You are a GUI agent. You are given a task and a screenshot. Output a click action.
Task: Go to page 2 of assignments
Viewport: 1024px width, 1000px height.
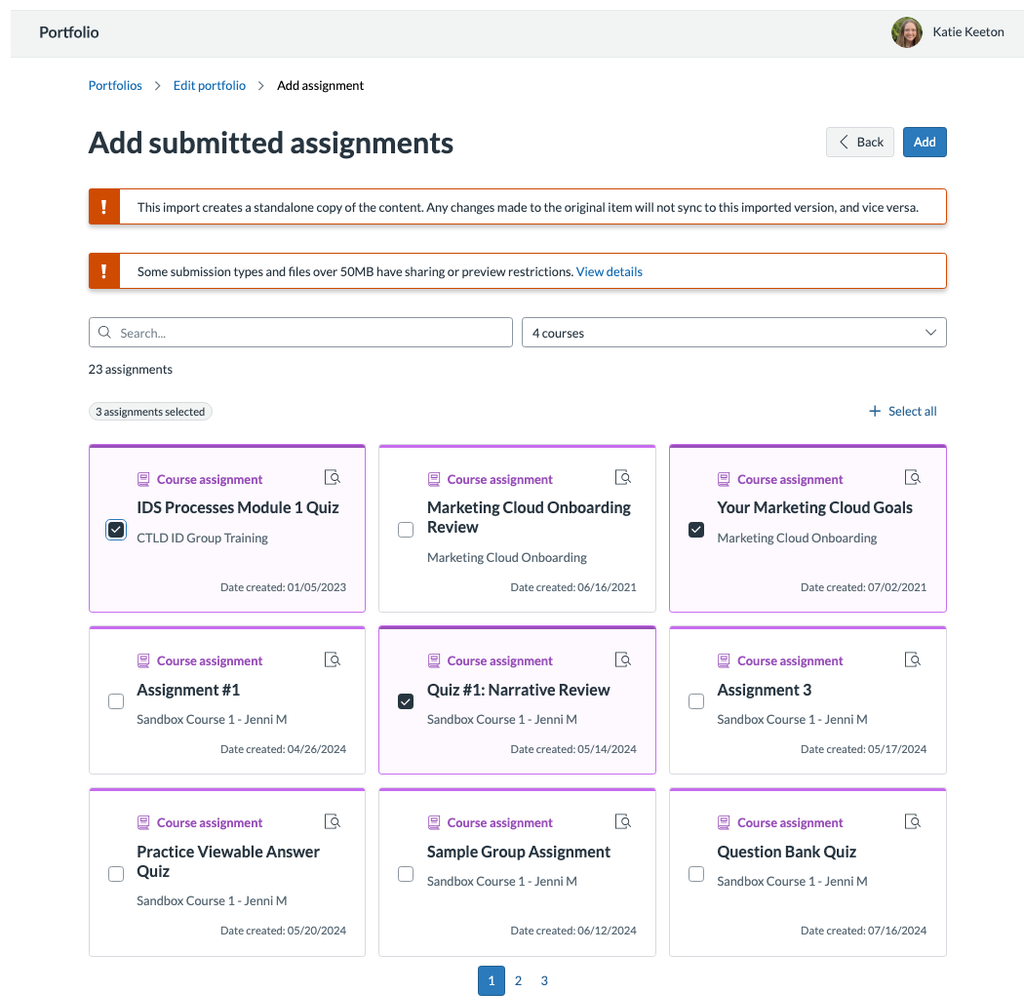point(518,980)
